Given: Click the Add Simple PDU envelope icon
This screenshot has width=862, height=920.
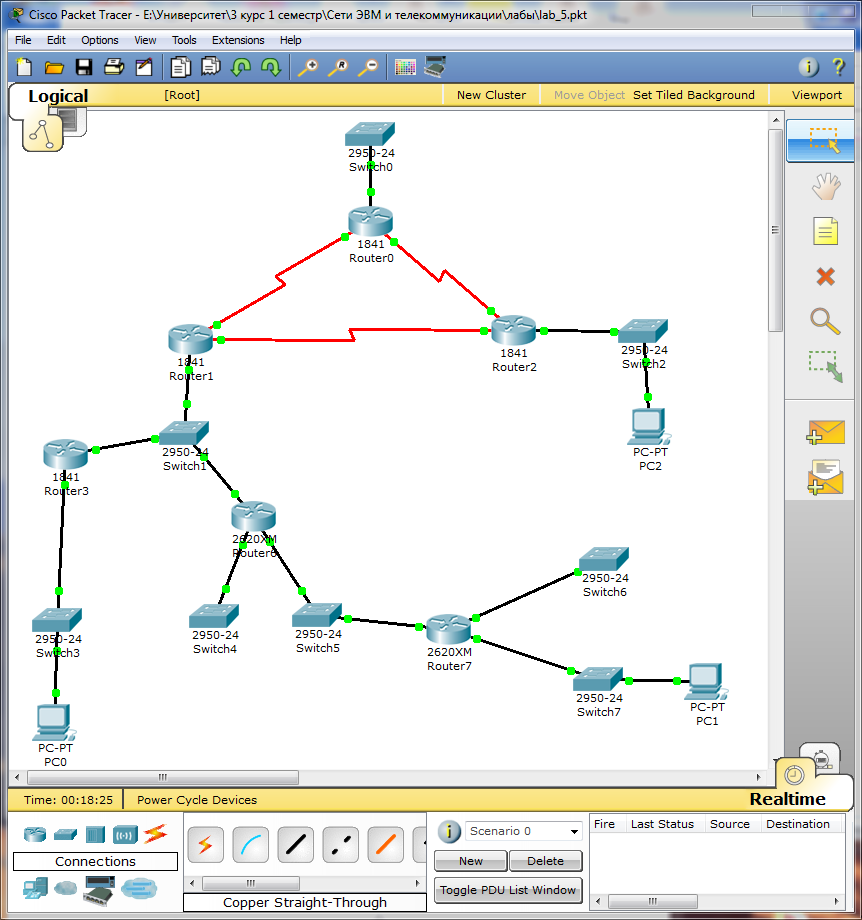Looking at the screenshot, I should click(825, 432).
